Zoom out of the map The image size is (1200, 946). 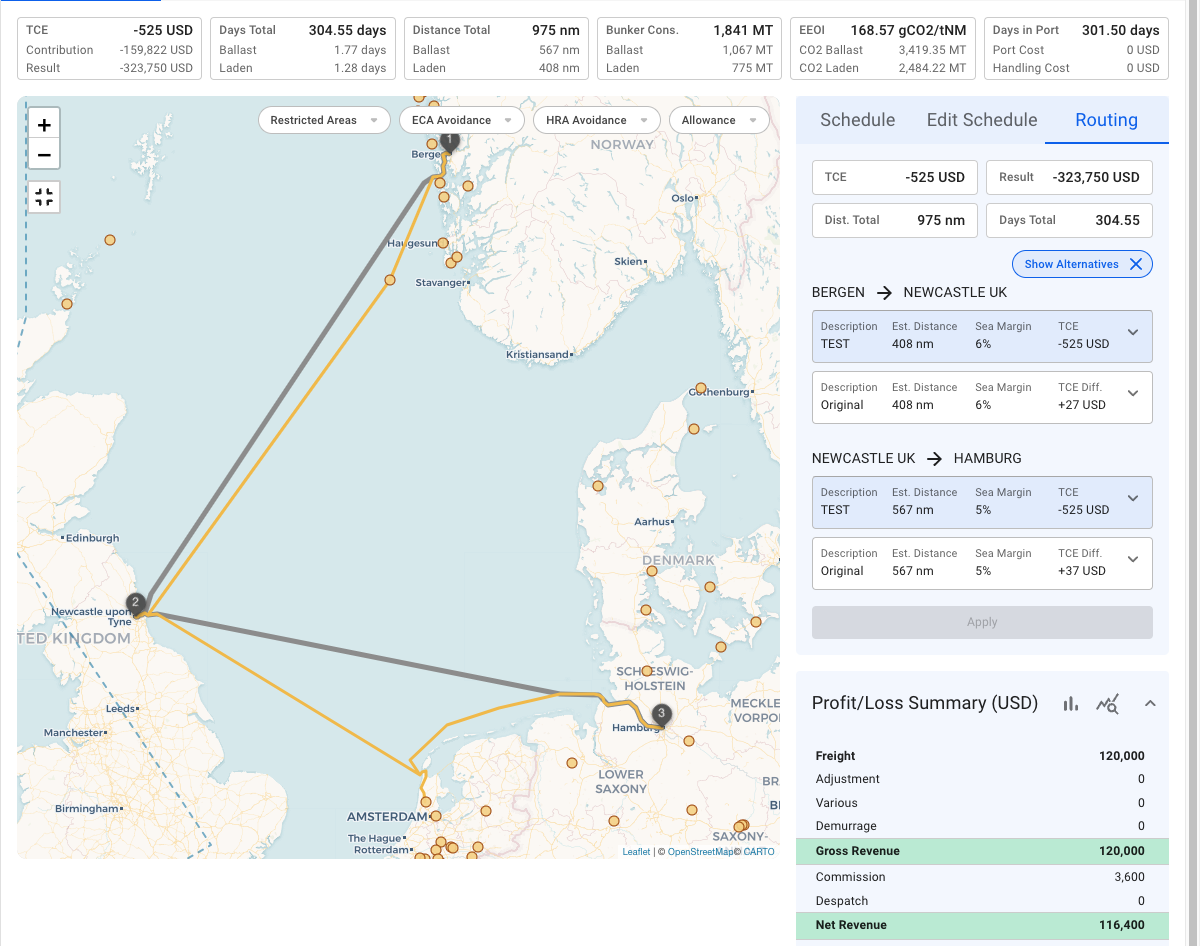(x=44, y=155)
